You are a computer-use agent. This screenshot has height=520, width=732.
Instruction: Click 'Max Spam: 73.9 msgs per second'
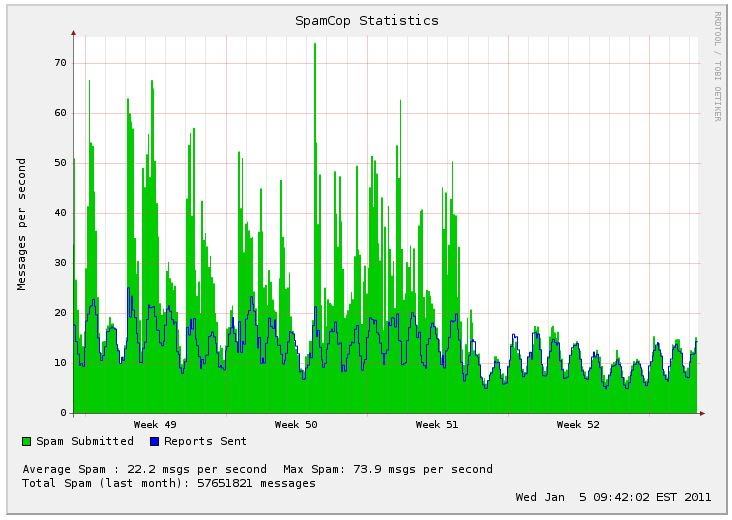388,469
